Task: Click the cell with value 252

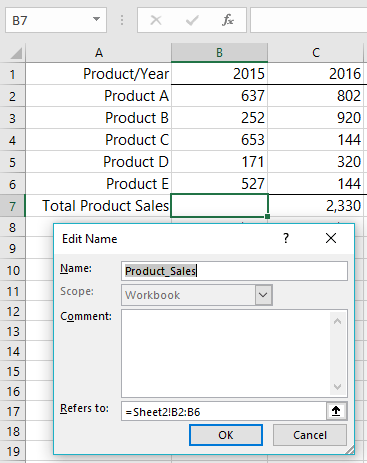Action: [x=219, y=118]
